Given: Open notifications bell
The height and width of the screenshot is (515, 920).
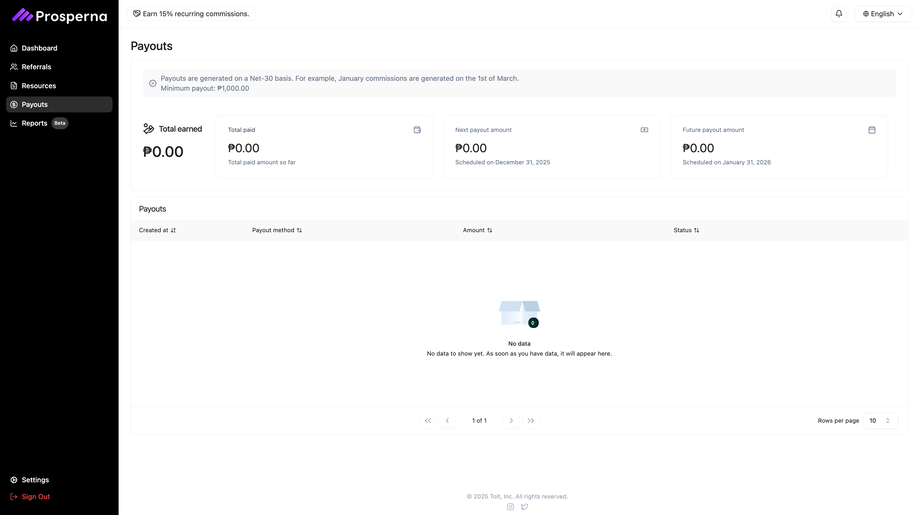Looking at the screenshot, I should [839, 13].
